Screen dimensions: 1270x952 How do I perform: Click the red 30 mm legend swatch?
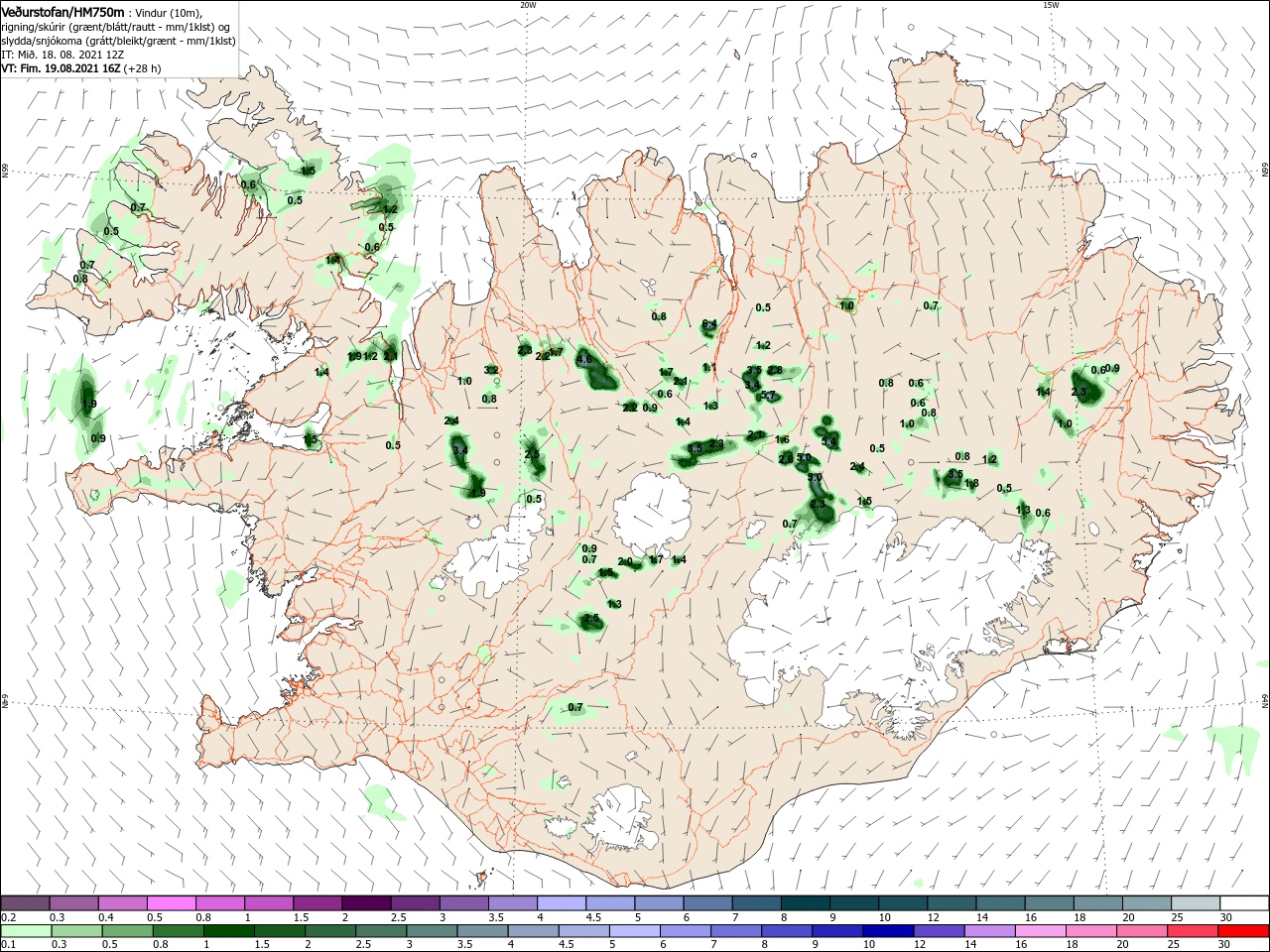coord(1243,931)
